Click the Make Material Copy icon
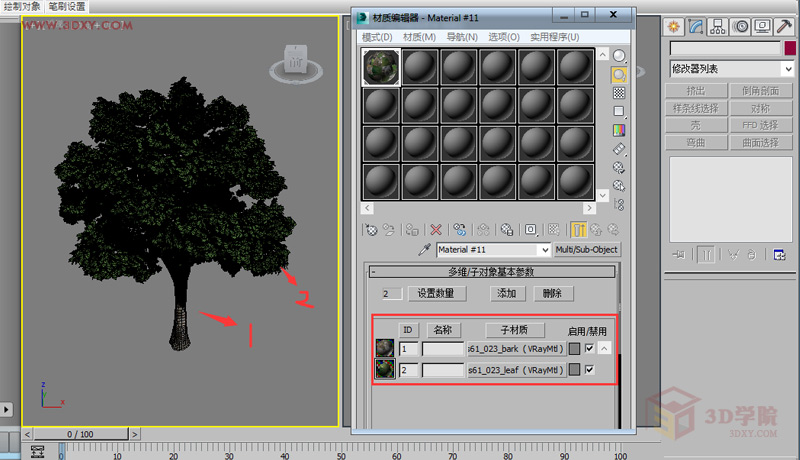 [x=460, y=230]
